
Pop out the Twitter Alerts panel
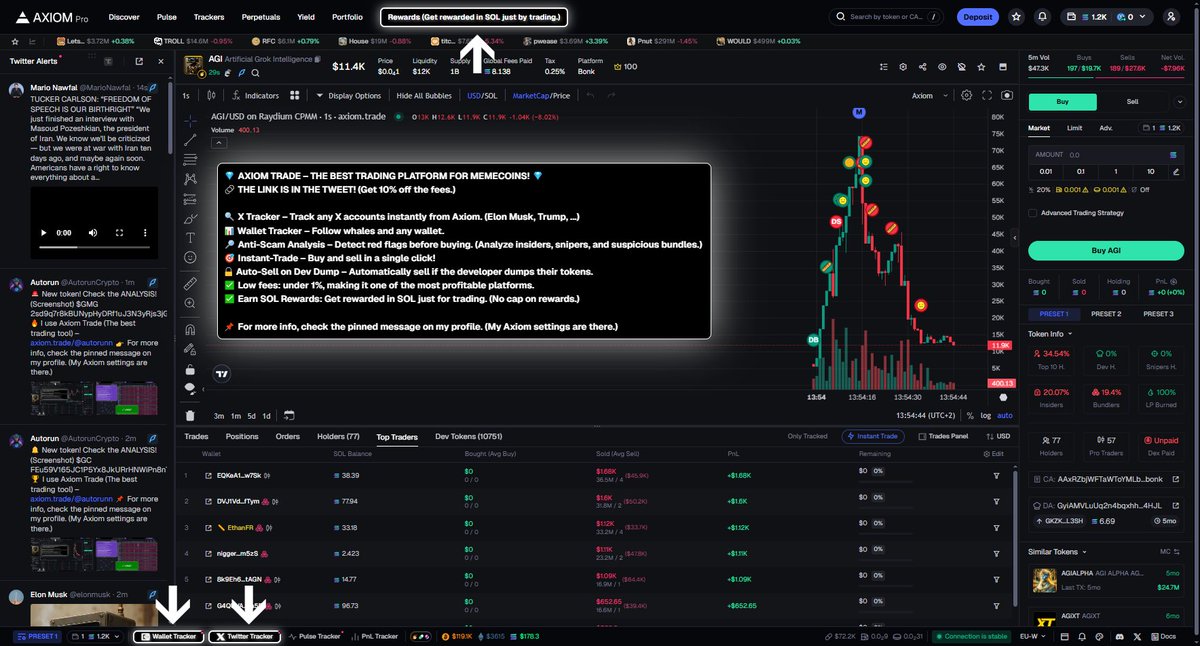(141, 62)
